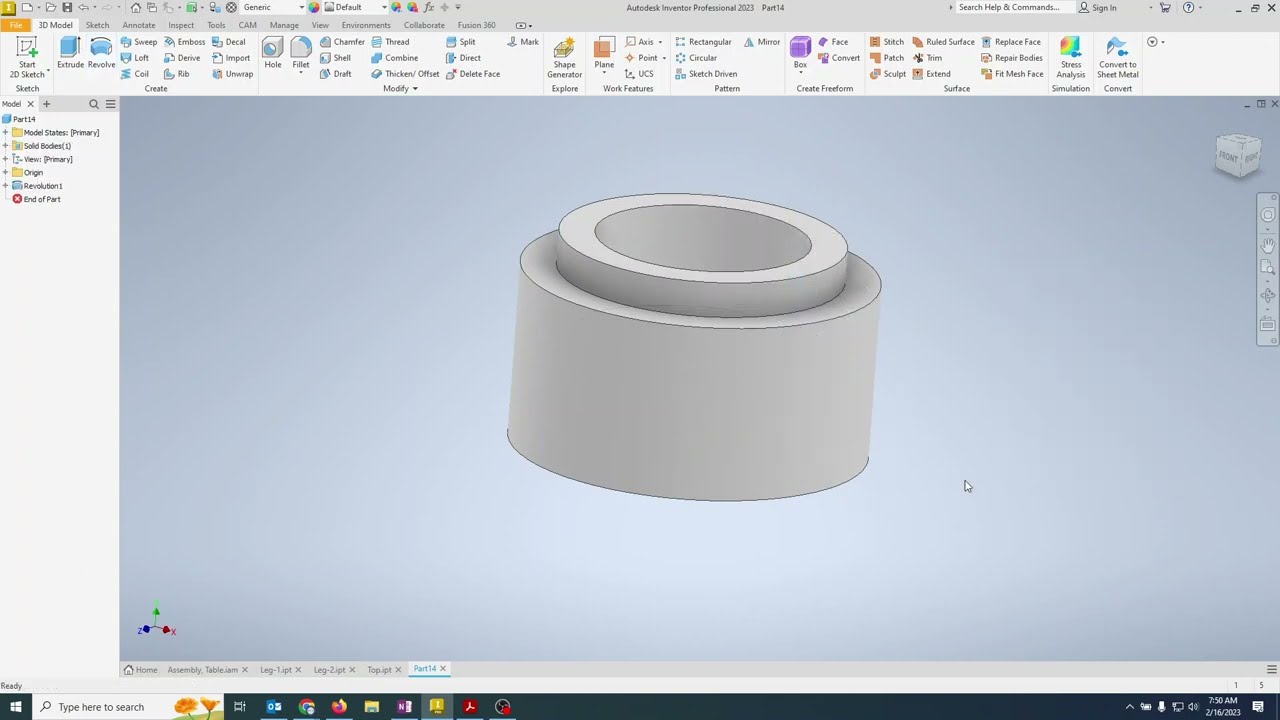Choose the Loft tool
Viewport: 1280px width, 720px height.
pyautogui.click(x=134, y=58)
